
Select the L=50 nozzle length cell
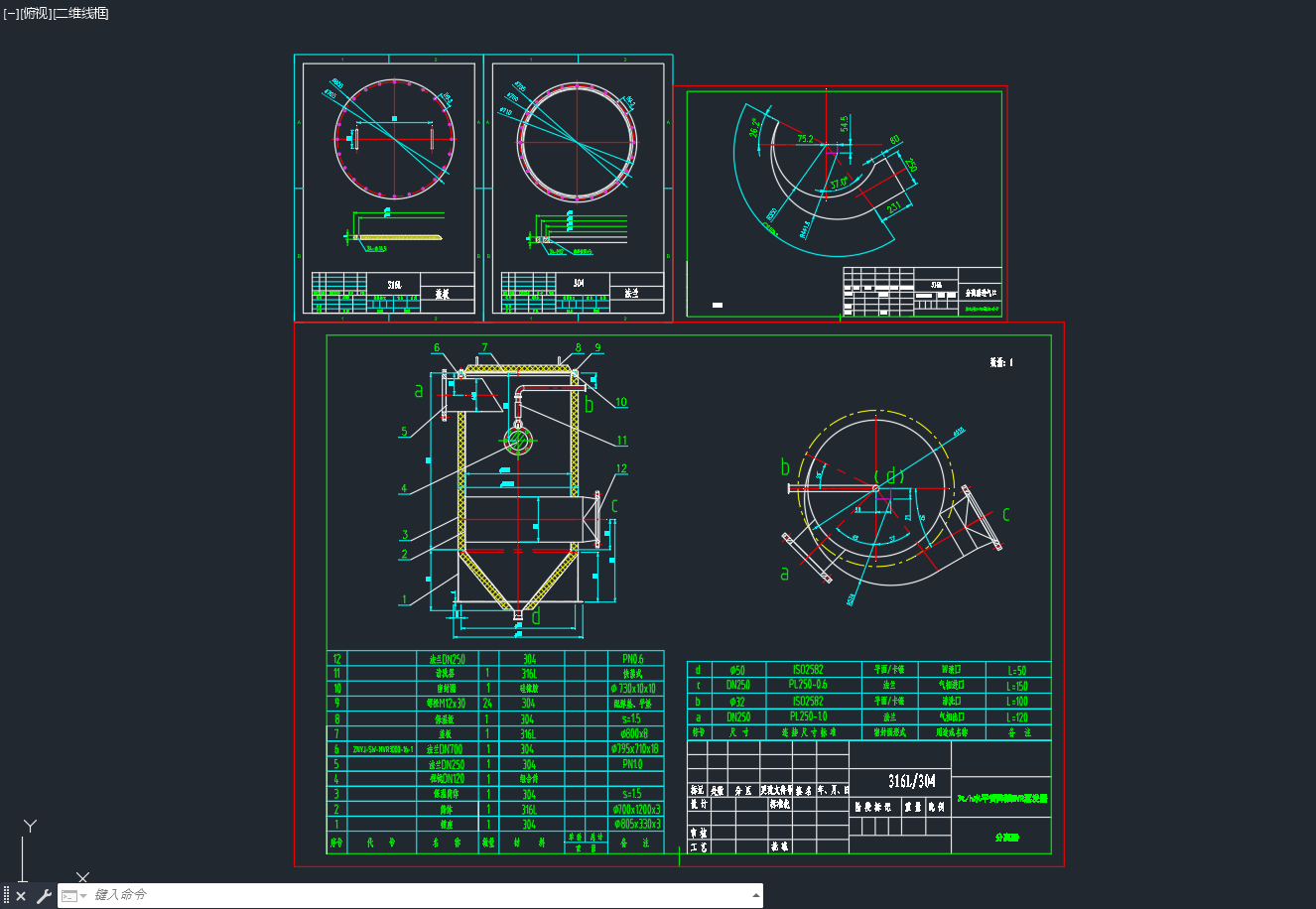(x=1016, y=671)
